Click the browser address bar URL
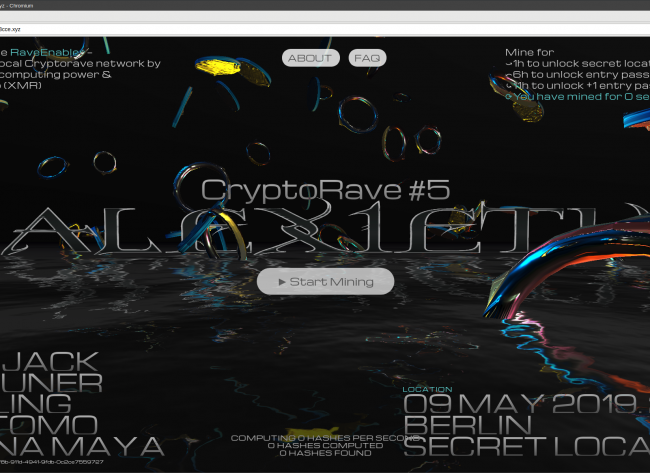This screenshot has height=473, width=650. pos(10,29)
